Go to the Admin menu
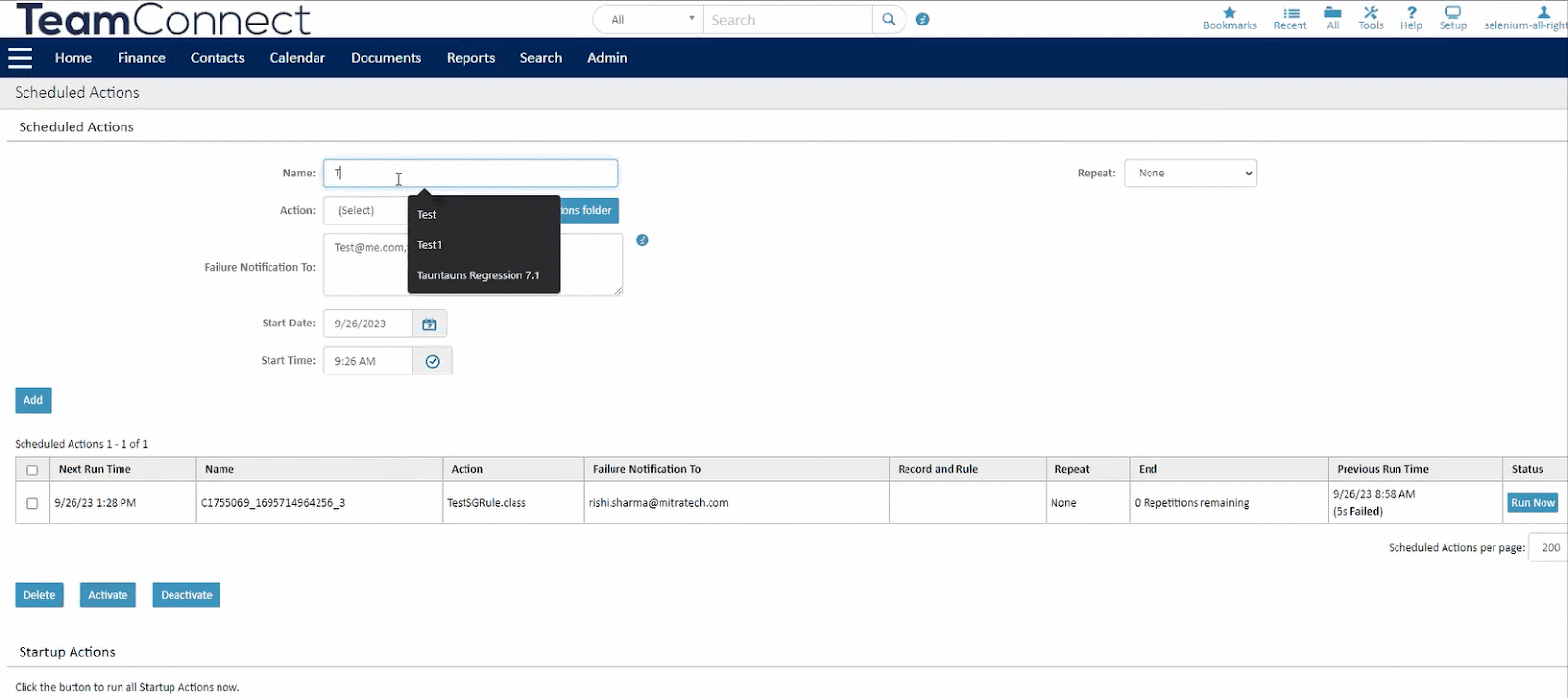The width and height of the screenshot is (1568, 698). (x=607, y=58)
